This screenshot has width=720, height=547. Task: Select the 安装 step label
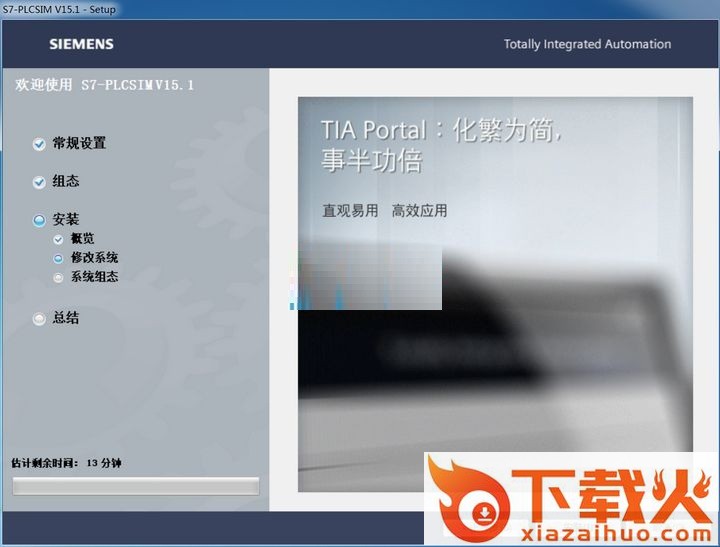pyautogui.click(x=66, y=219)
